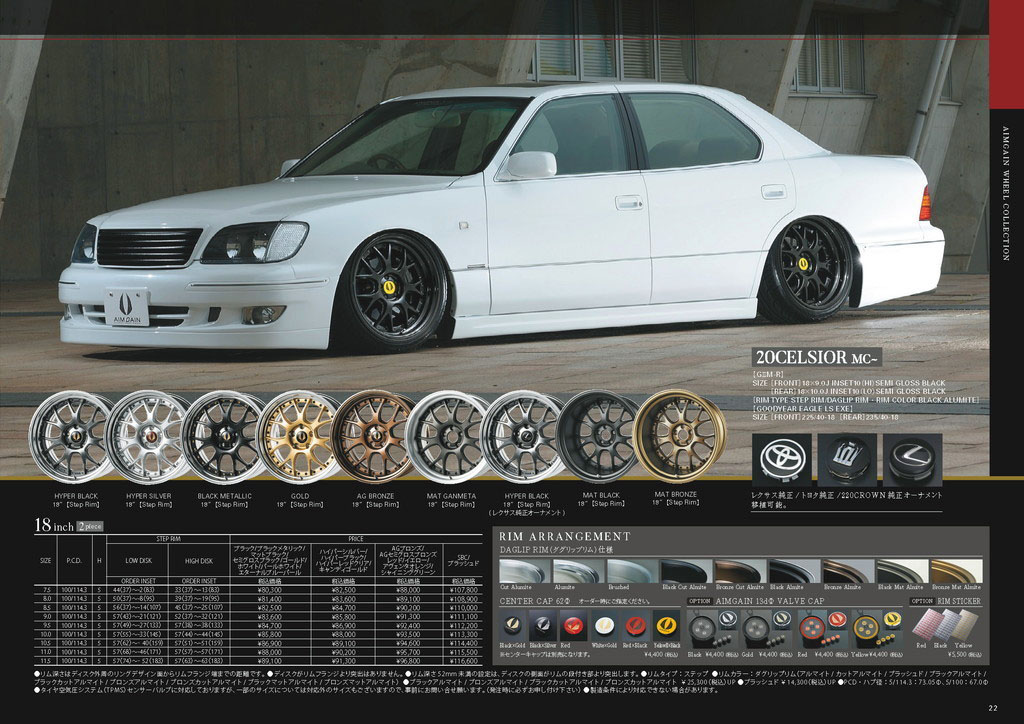Click the Toyota emblem ornament cap

[782, 459]
